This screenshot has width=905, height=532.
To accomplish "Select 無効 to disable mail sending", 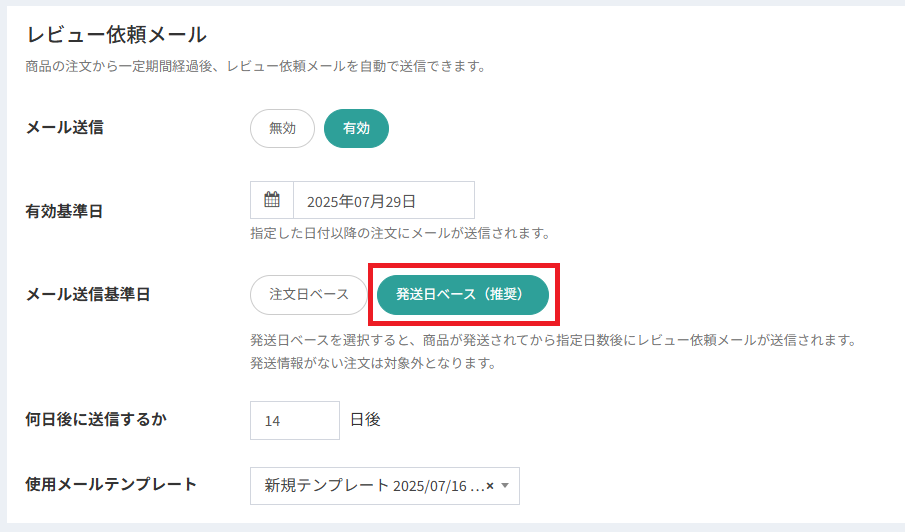I will tap(282, 128).
